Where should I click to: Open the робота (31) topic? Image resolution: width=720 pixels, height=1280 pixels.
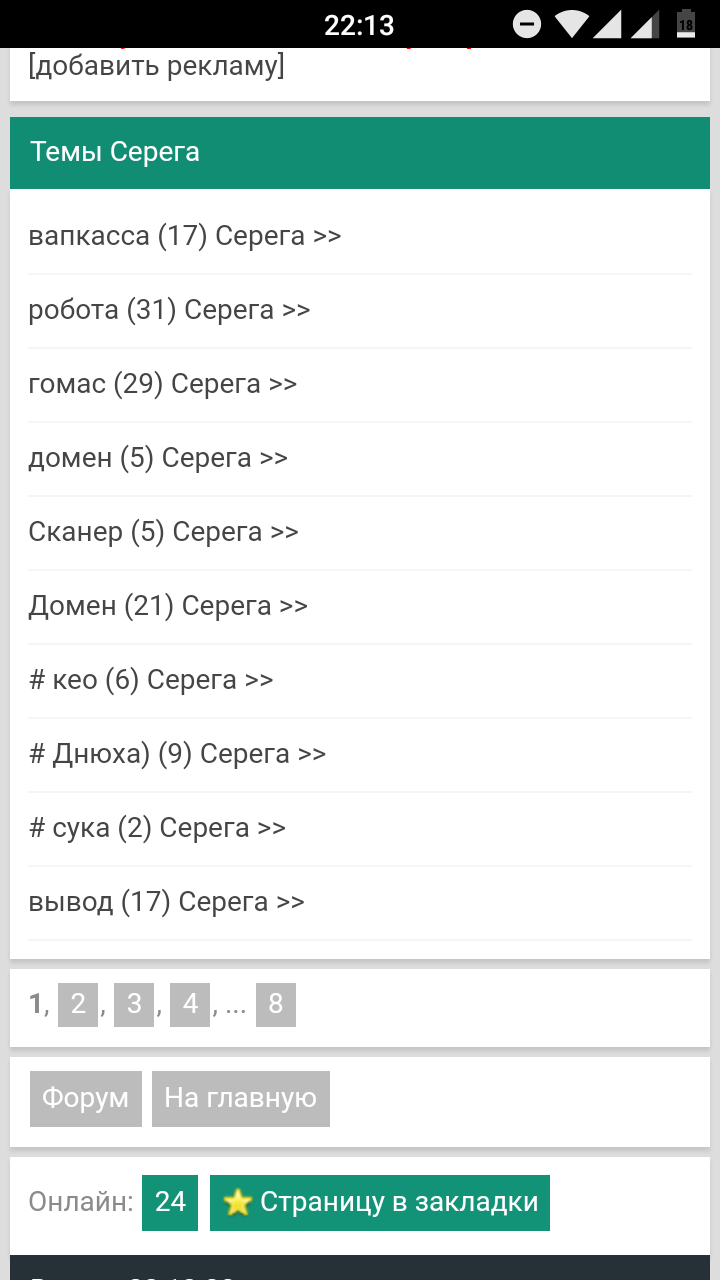click(360, 311)
